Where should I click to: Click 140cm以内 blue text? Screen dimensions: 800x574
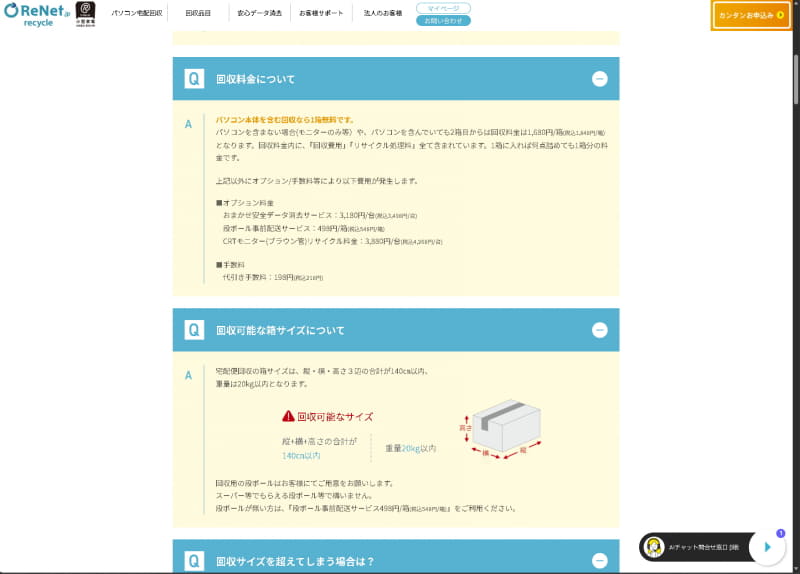pyautogui.click(x=301, y=456)
